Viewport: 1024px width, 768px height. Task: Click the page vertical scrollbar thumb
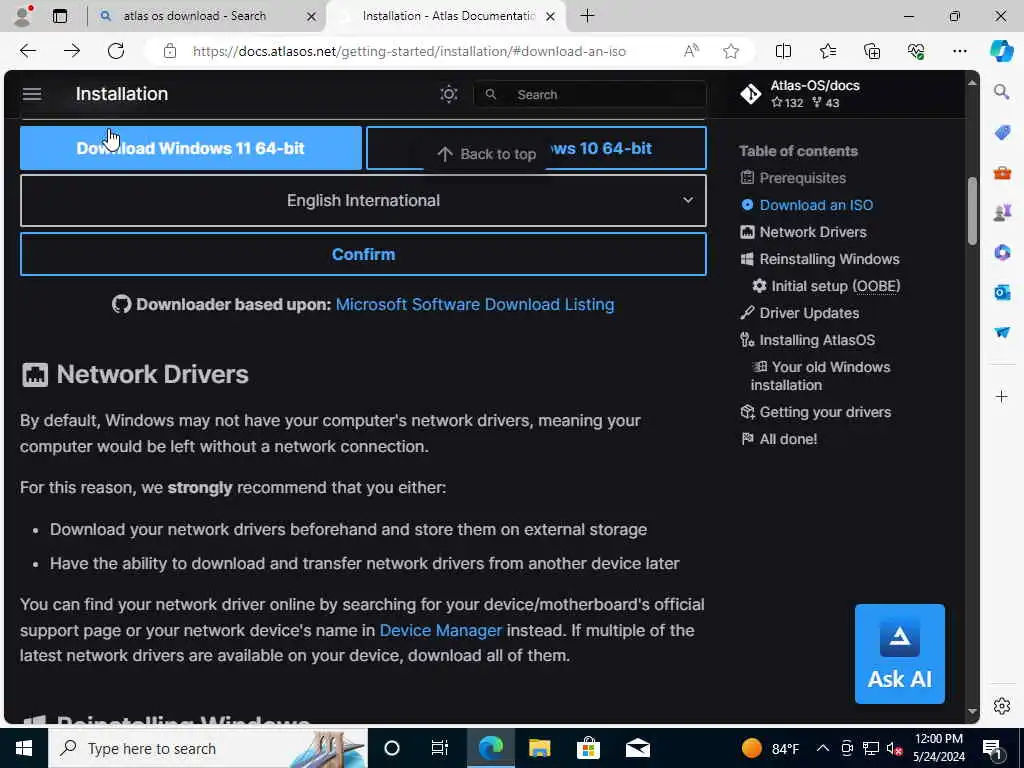(x=972, y=211)
